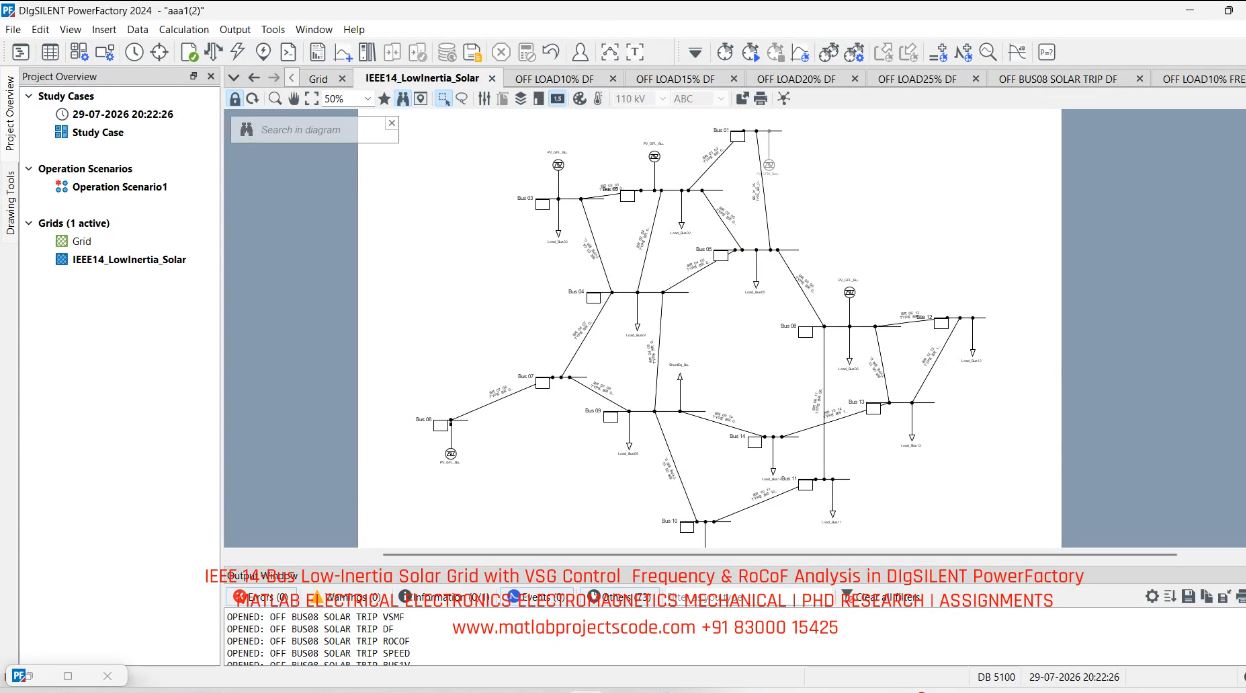Collapse the Grids (1 active) section
This screenshot has width=1246, height=693.
tap(28, 223)
